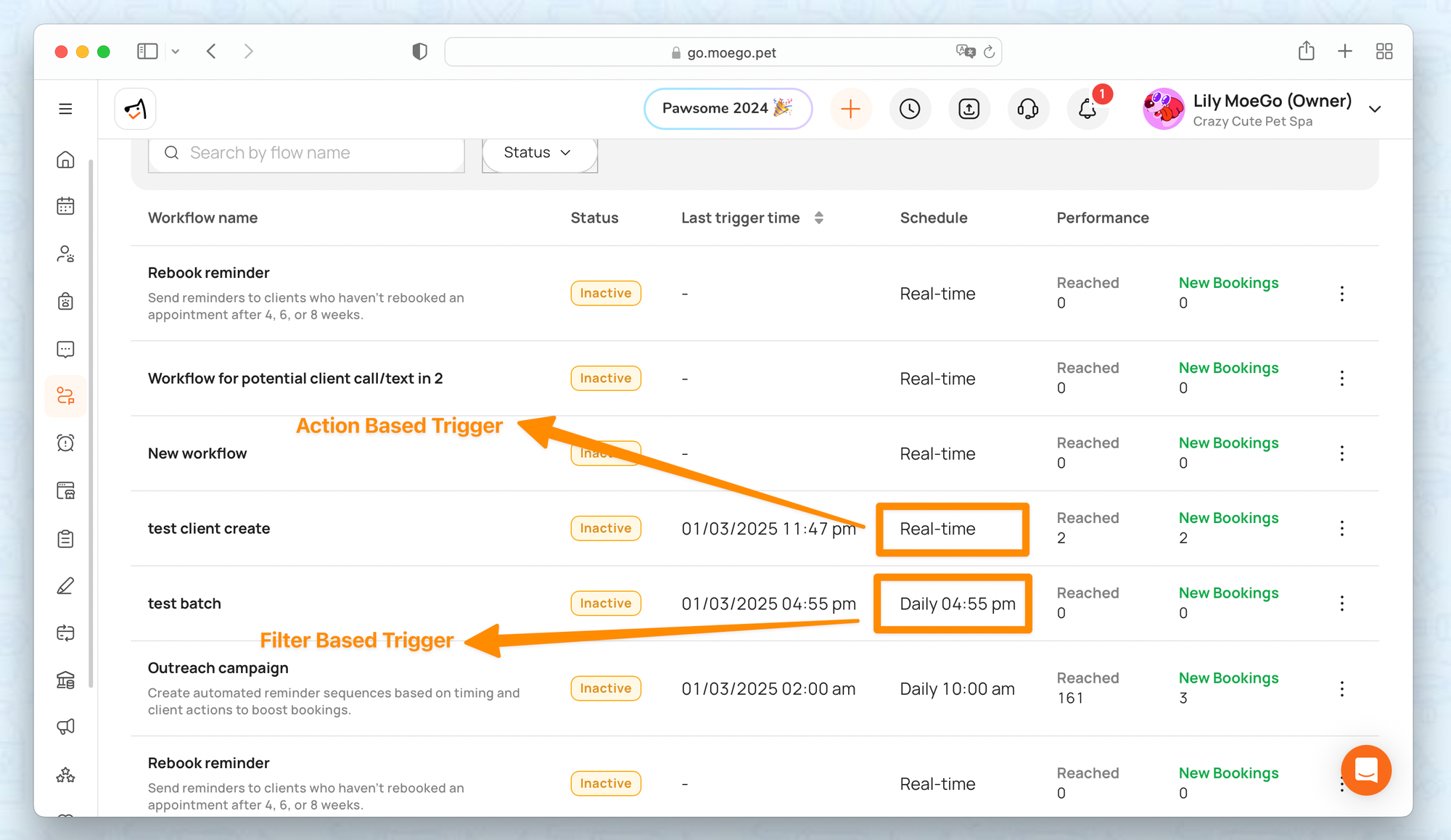Viewport: 1451px width, 840px height.
Task: Open the calendar icon in sidebar
Action: [x=65, y=207]
